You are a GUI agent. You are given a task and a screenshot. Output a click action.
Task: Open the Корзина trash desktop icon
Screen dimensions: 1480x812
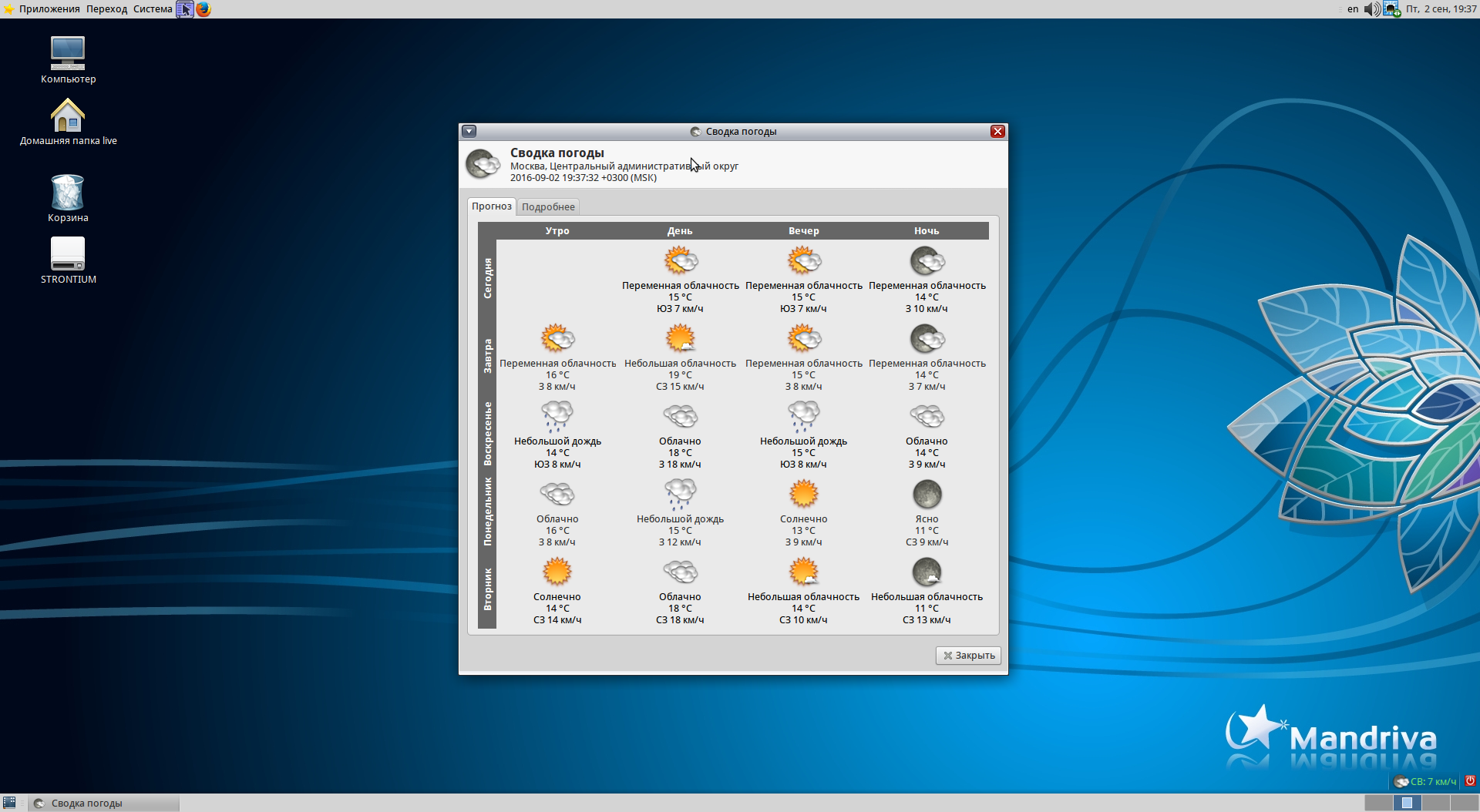pyautogui.click(x=68, y=193)
